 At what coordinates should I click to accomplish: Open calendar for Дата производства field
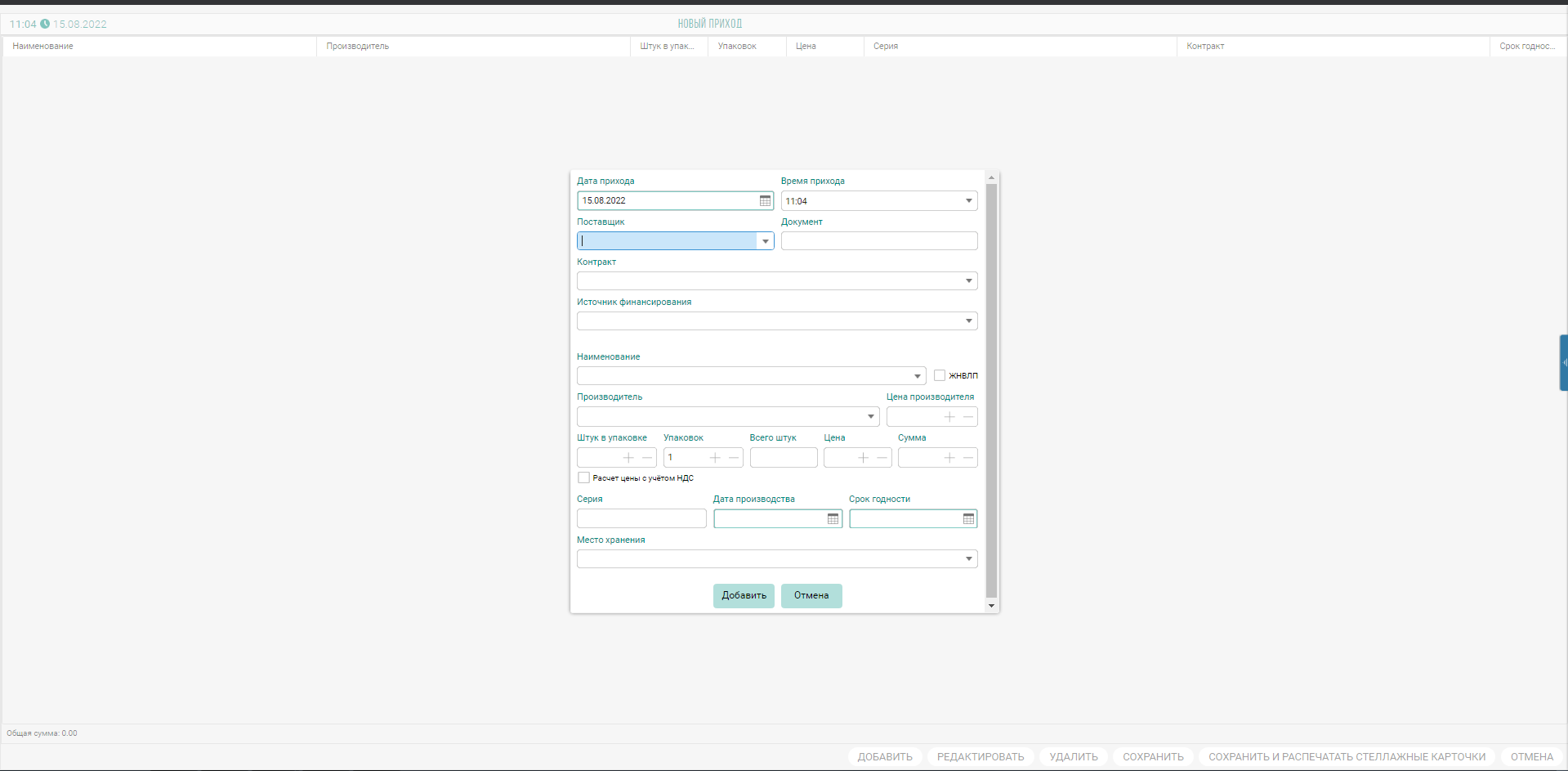833,519
